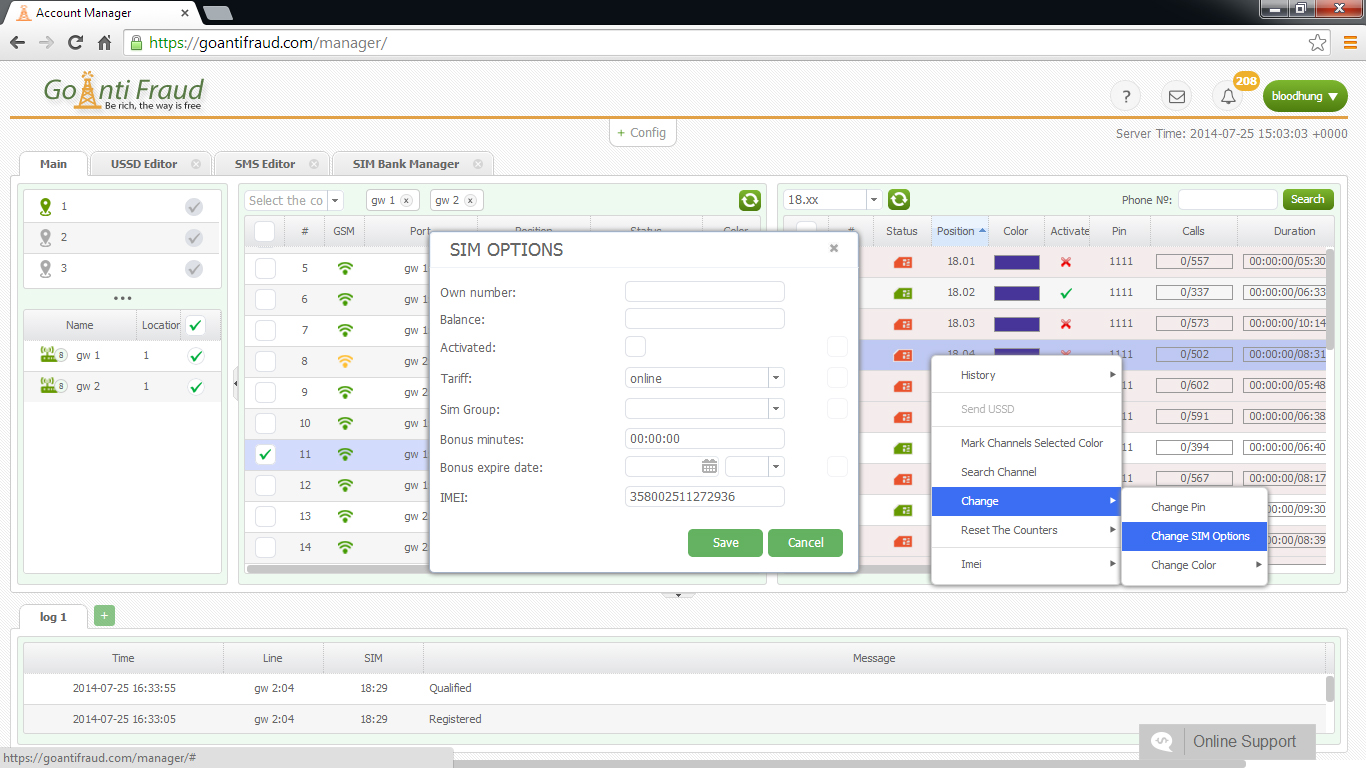
Task: Open the messages envelope icon
Action: point(1177,96)
